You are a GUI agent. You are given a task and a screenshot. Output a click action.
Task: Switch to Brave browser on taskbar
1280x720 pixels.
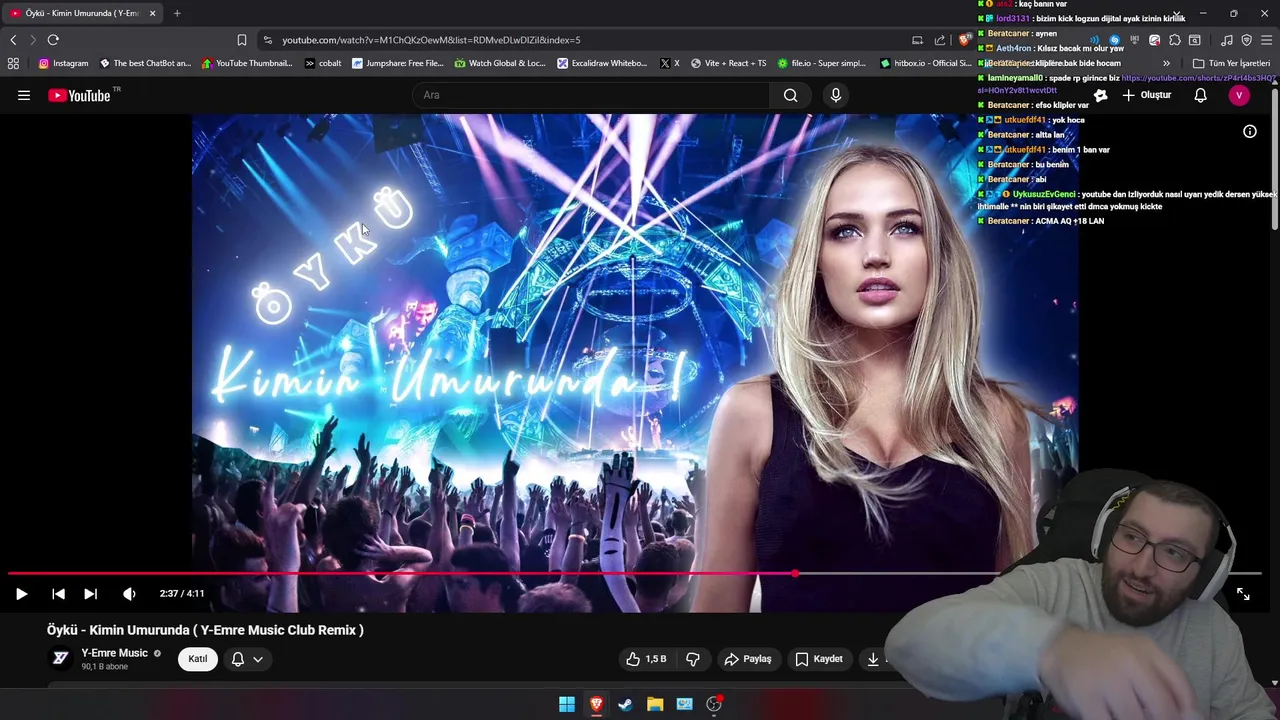(596, 704)
